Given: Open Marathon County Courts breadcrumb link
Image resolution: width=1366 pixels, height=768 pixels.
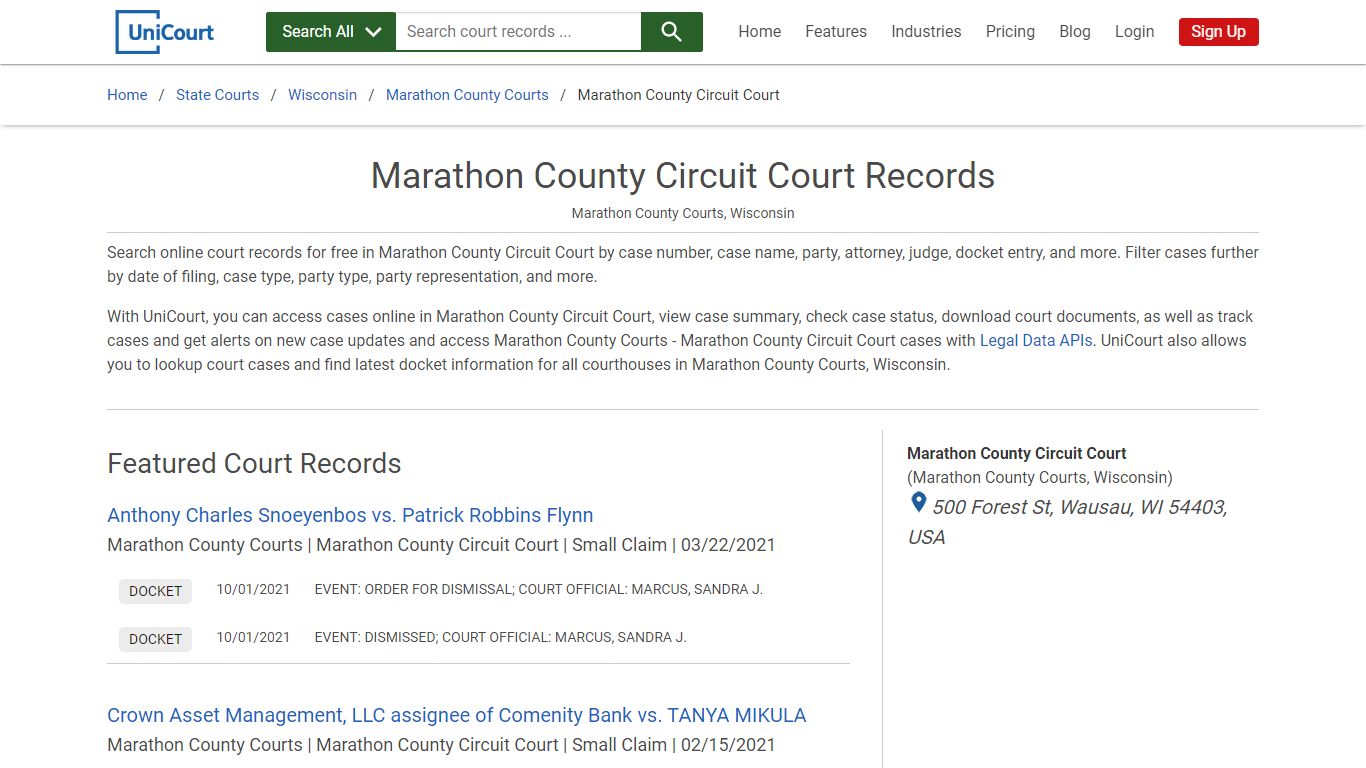Looking at the screenshot, I should (x=467, y=95).
